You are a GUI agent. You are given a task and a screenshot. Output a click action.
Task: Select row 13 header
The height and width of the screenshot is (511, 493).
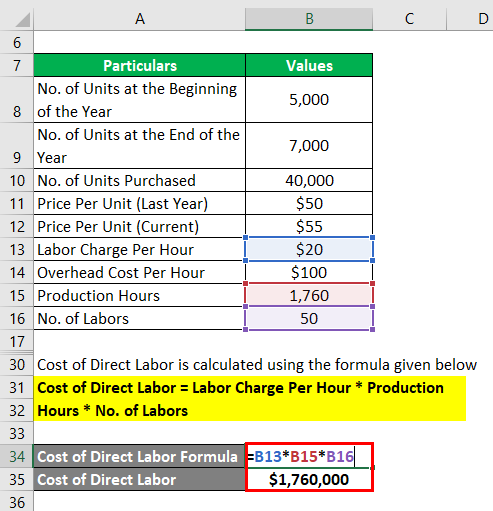(x=17, y=249)
